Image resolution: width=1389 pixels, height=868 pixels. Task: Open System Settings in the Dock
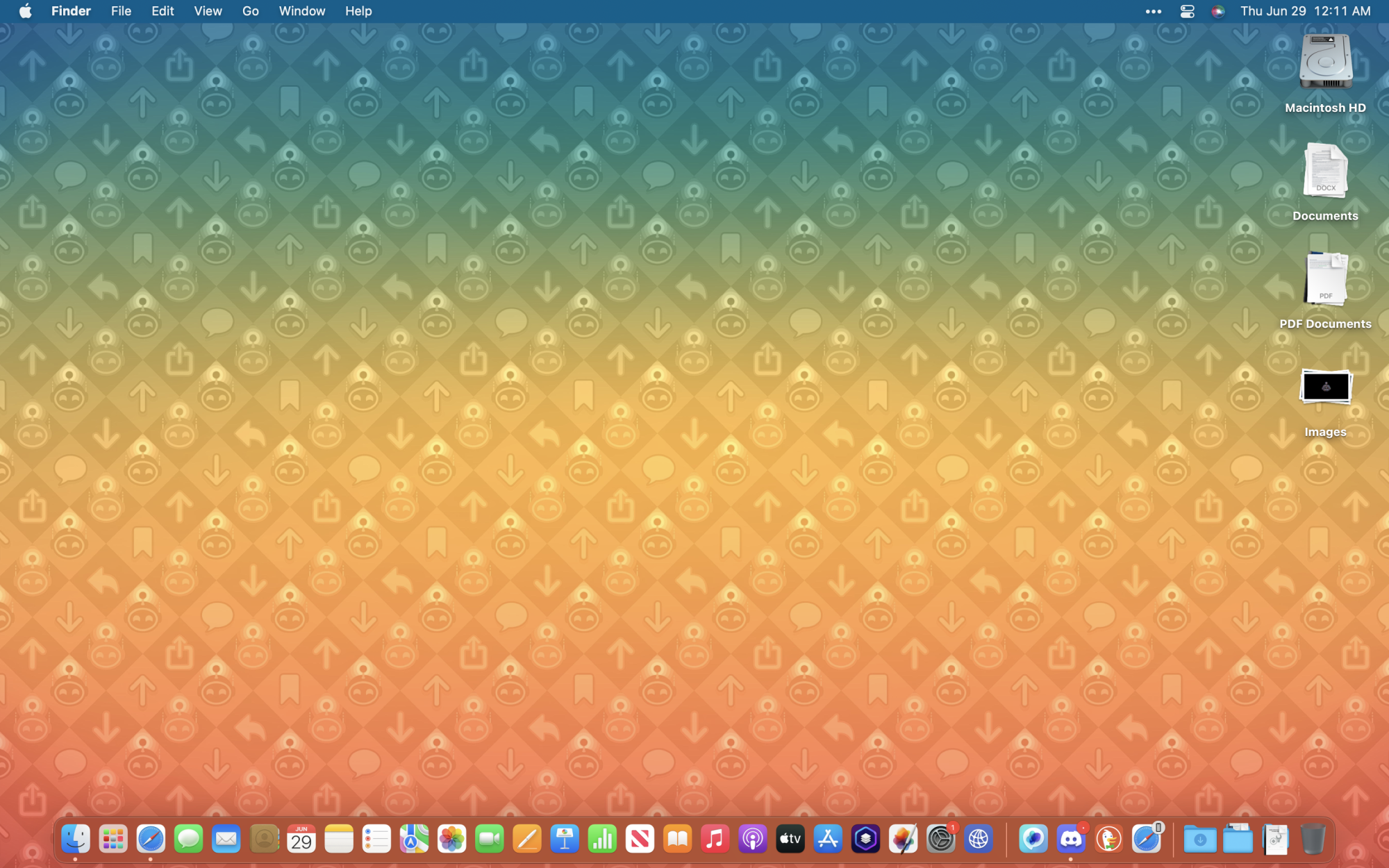(x=940, y=839)
